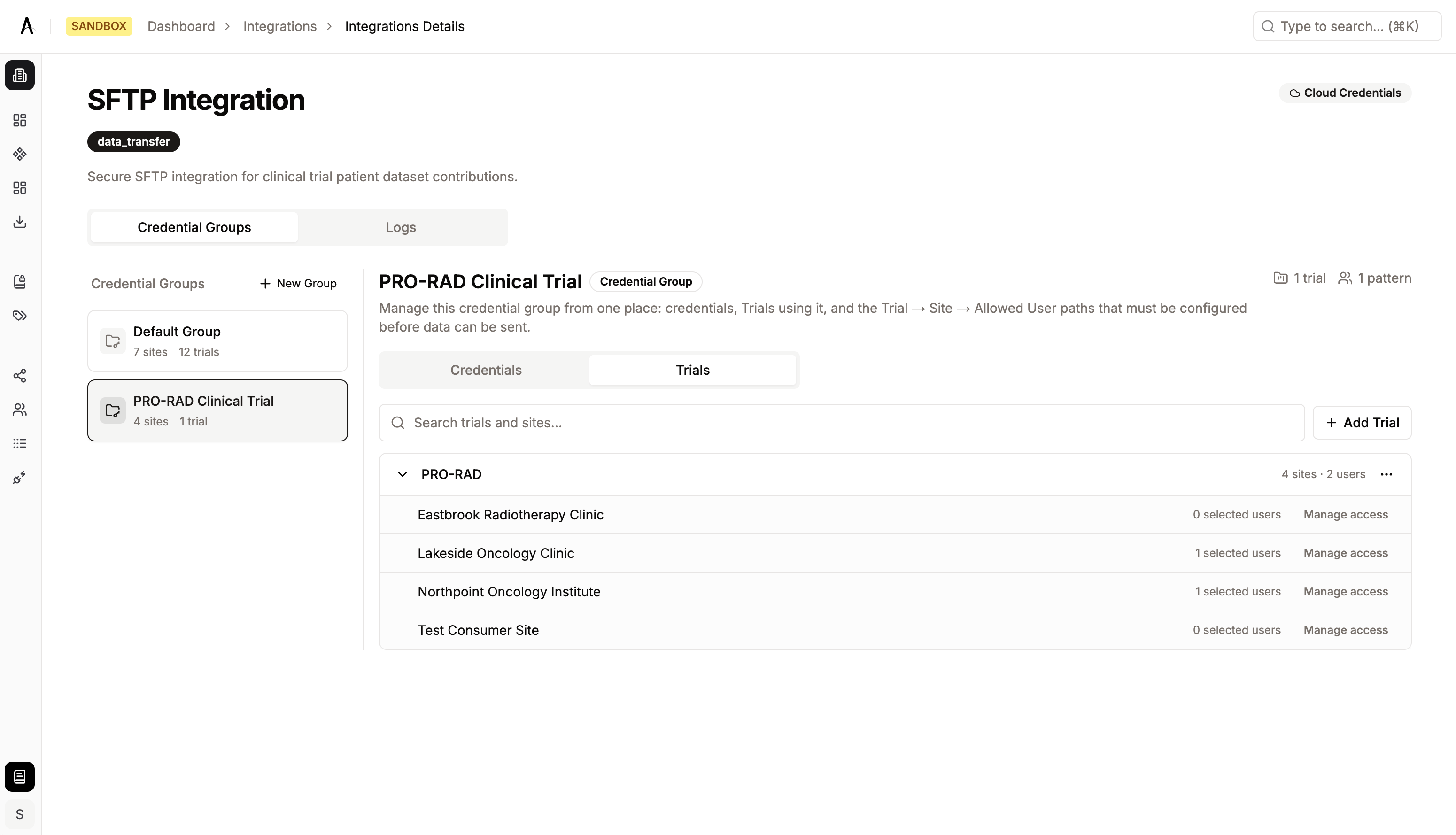This screenshot has width=1456, height=835.
Task: Go to Dashboard breadcrumb
Action: (x=181, y=26)
